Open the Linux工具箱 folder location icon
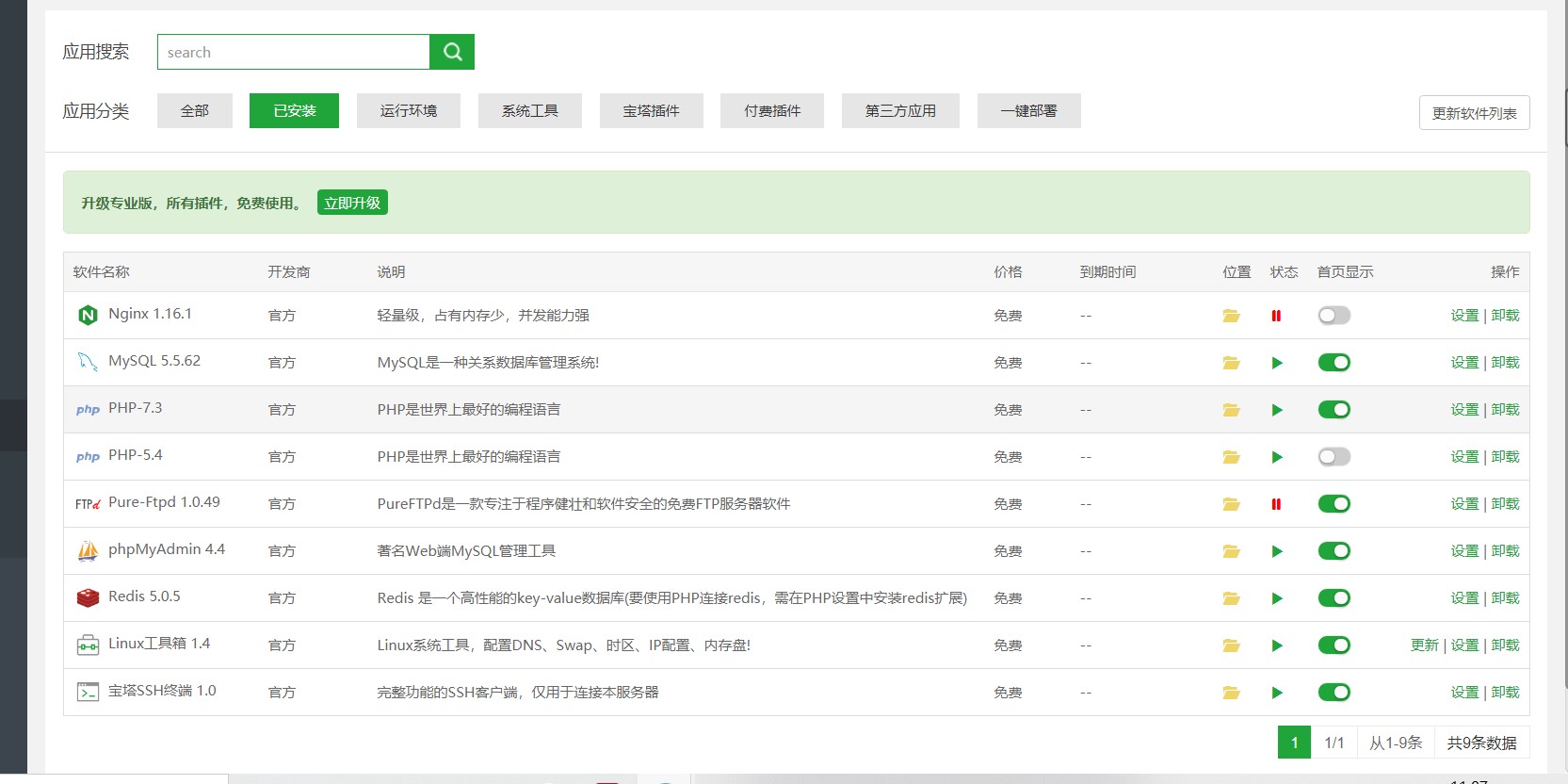The image size is (1568, 784). (x=1231, y=645)
